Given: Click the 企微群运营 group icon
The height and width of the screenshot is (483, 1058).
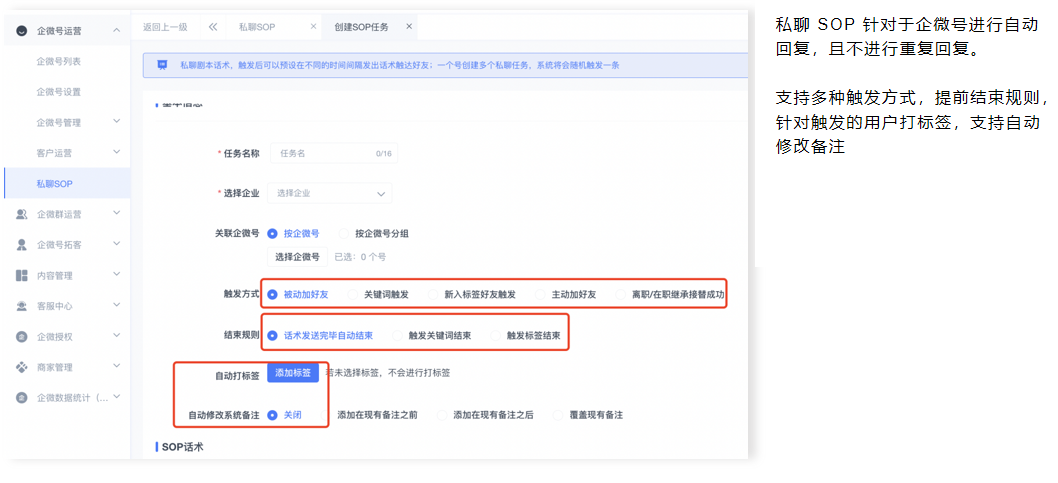Looking at the screenshot, I should 22,214.
